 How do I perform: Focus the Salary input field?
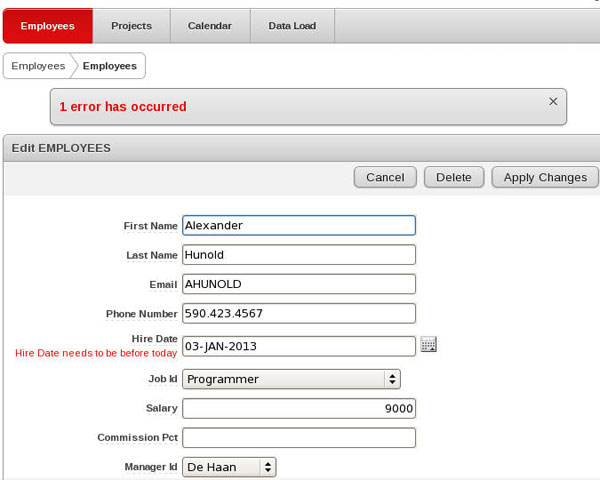coord(298,409)
